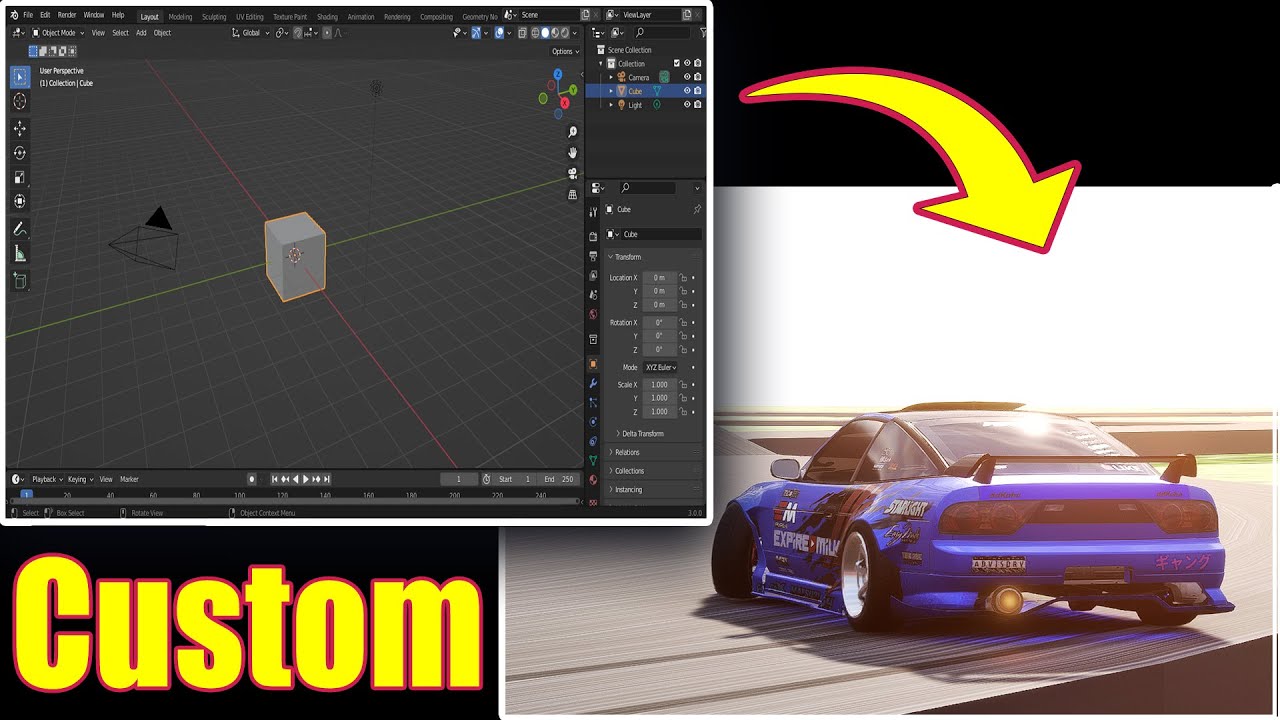Open the Playback dropdown in timeline
Image resolution: width=1280 pixels, height=720 pixels.
(47, 479)
